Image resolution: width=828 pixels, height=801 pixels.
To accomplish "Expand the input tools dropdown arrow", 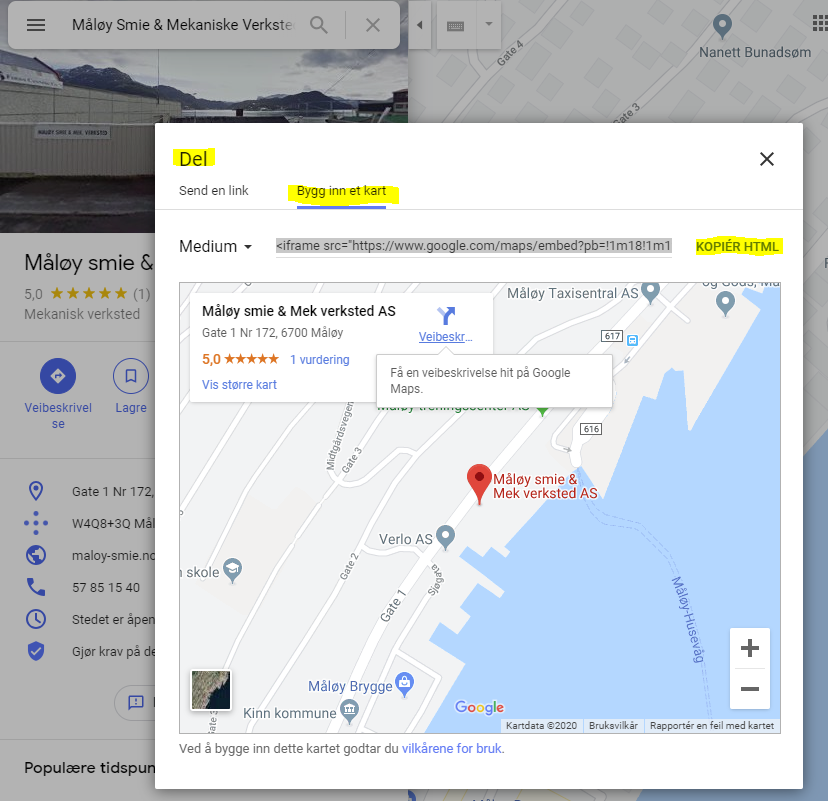I will pyautogui.click(x=489, y=24).
